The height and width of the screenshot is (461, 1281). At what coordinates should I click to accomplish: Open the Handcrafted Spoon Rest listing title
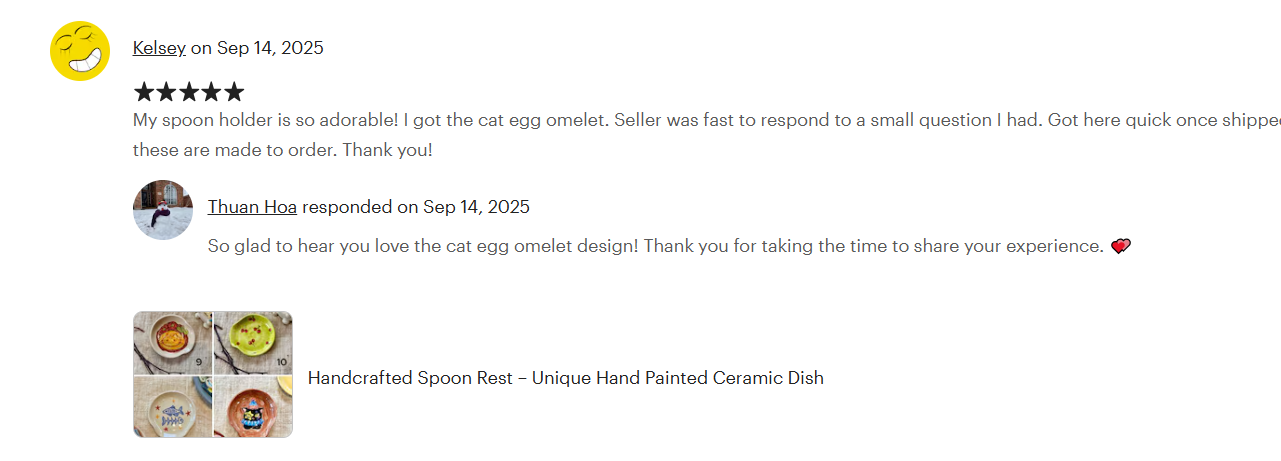pyautogui.click(x=565, y=378)
